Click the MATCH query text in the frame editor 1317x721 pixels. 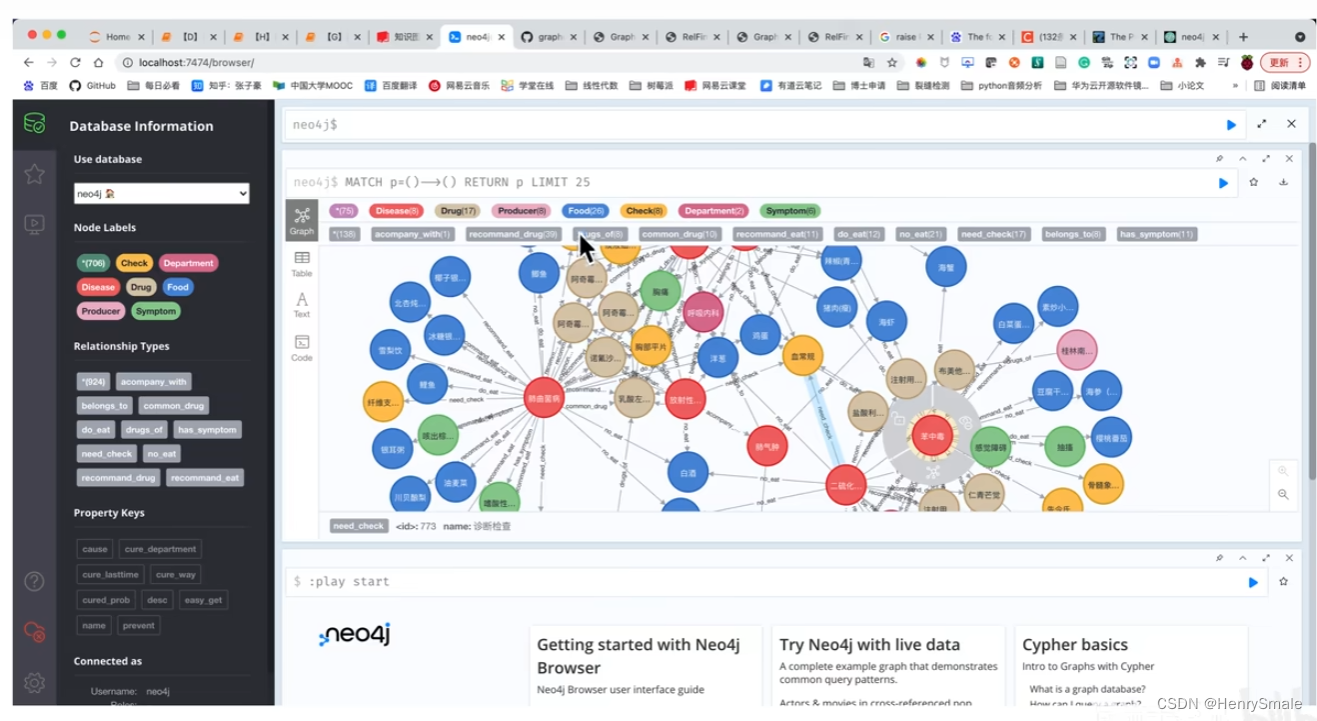click(467, 183)
